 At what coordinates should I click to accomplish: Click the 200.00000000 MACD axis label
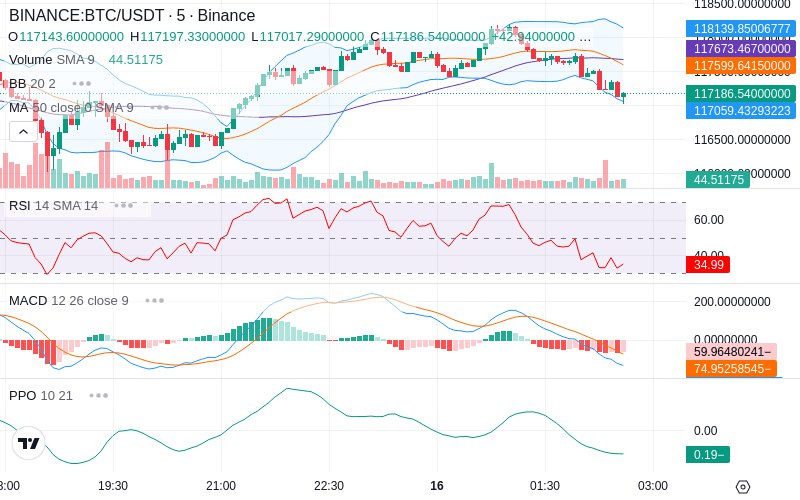click(x=732, y=302)
